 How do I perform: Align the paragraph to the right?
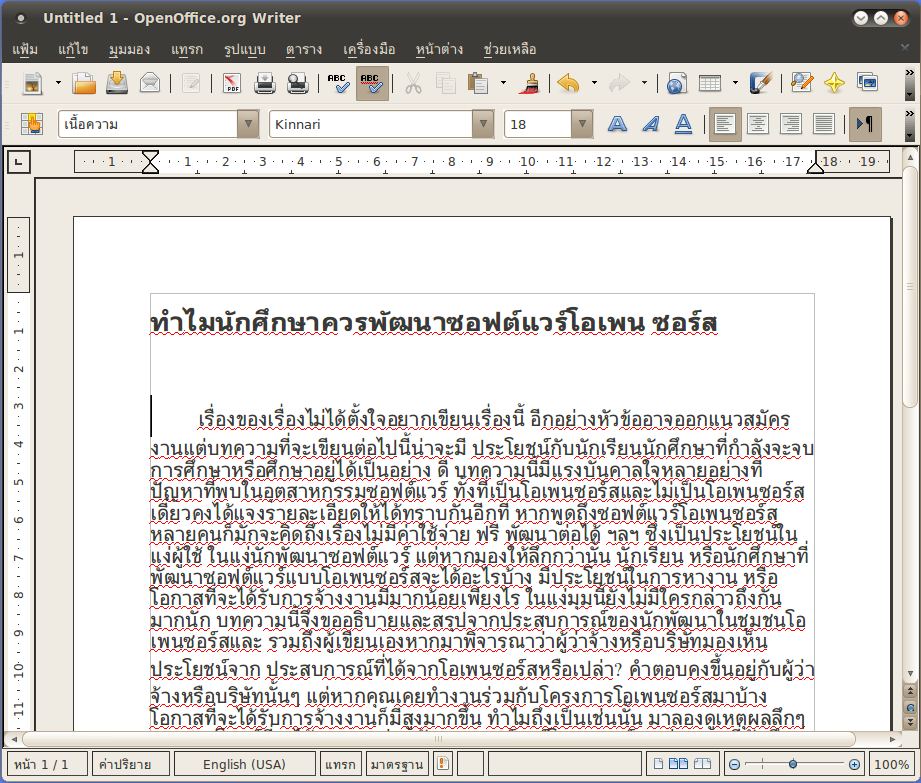coord(791,124)
